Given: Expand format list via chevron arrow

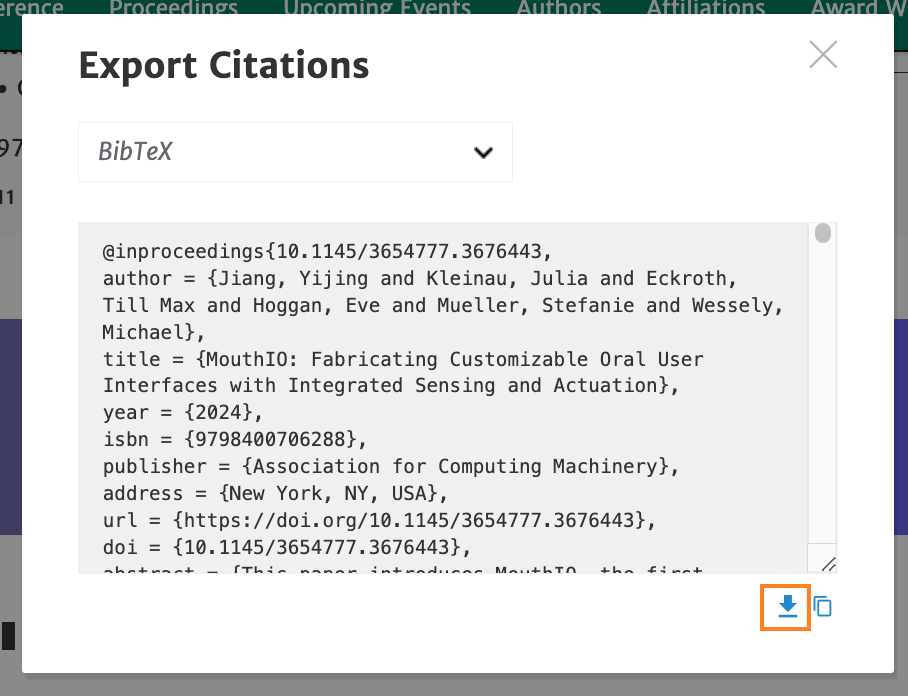Looking at the screenshot, I should [483, 152].
